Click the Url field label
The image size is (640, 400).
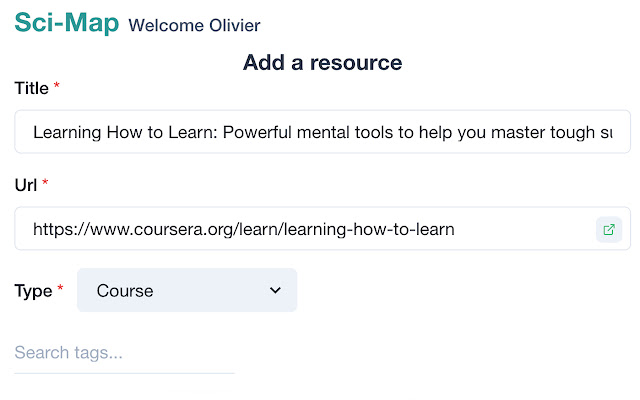pos(26,185)
